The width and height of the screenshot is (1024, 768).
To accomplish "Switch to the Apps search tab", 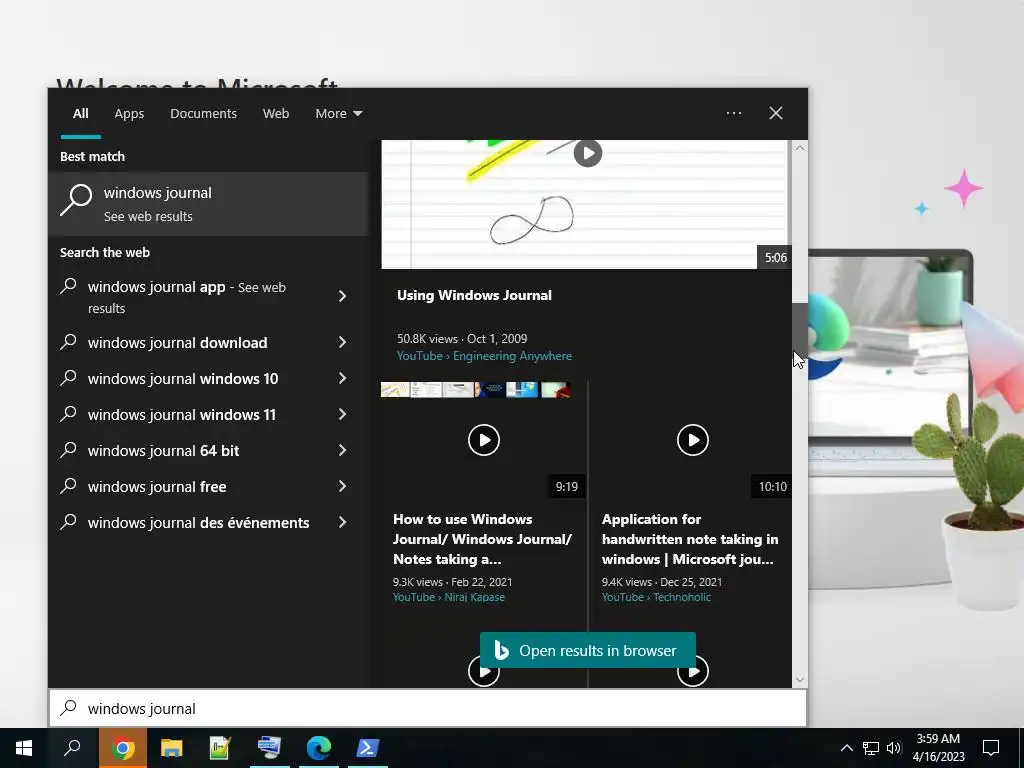I will [129, 114].
